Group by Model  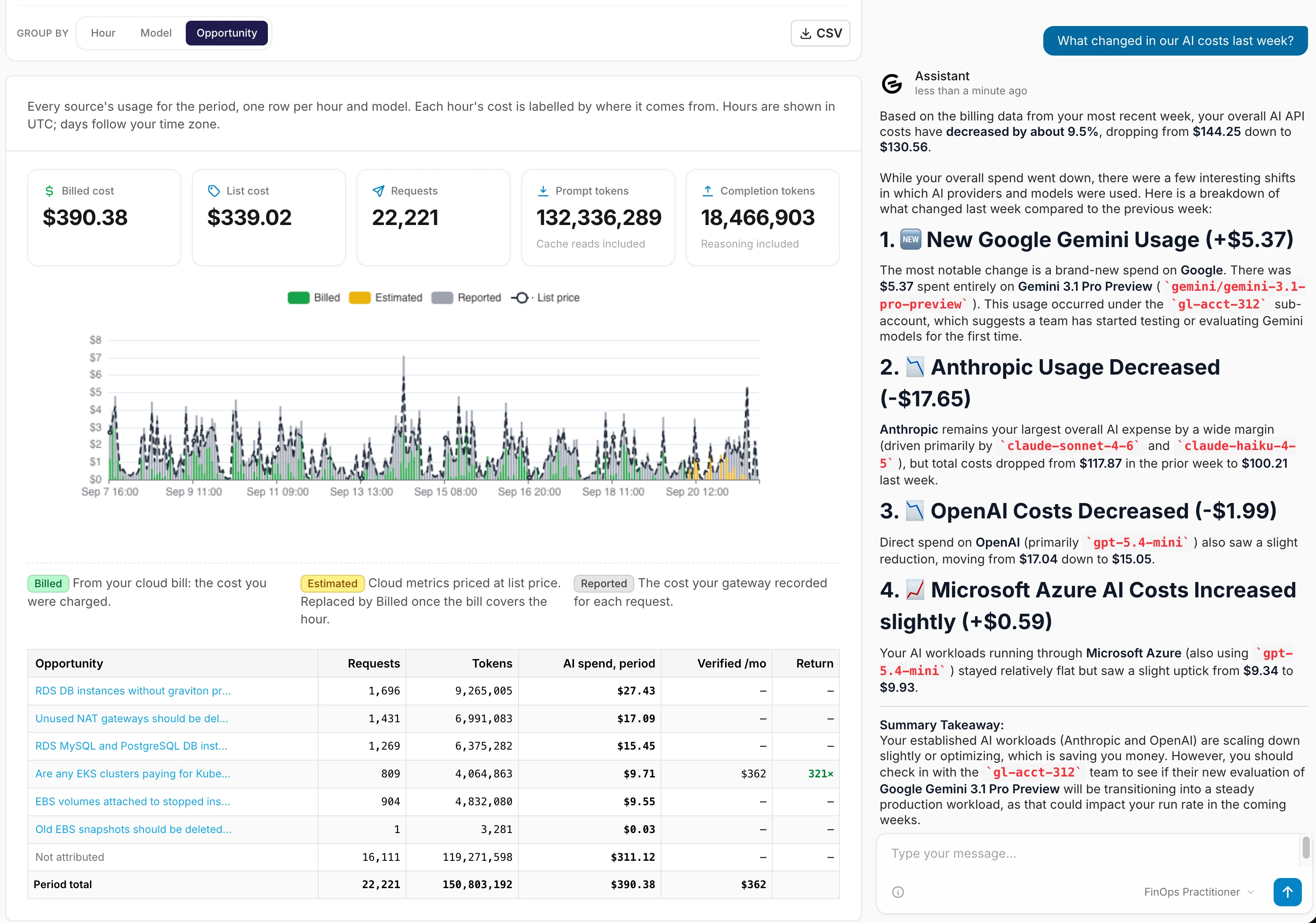pyautogui.click(x=156, y=33)
